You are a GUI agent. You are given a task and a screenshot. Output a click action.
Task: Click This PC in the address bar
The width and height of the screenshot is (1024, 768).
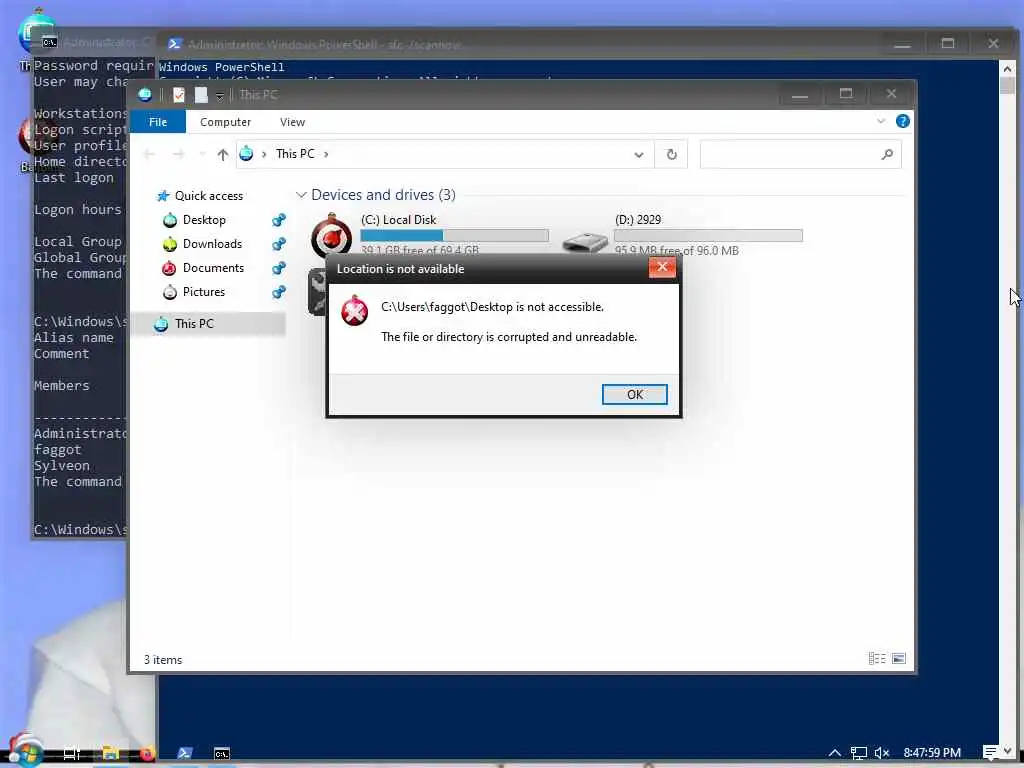295,153
